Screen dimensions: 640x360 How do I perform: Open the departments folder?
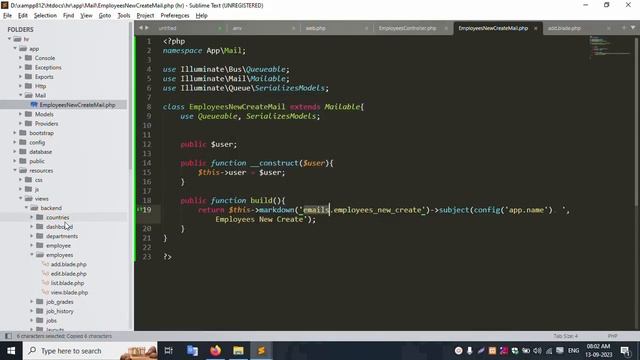[x=63, y=236]
